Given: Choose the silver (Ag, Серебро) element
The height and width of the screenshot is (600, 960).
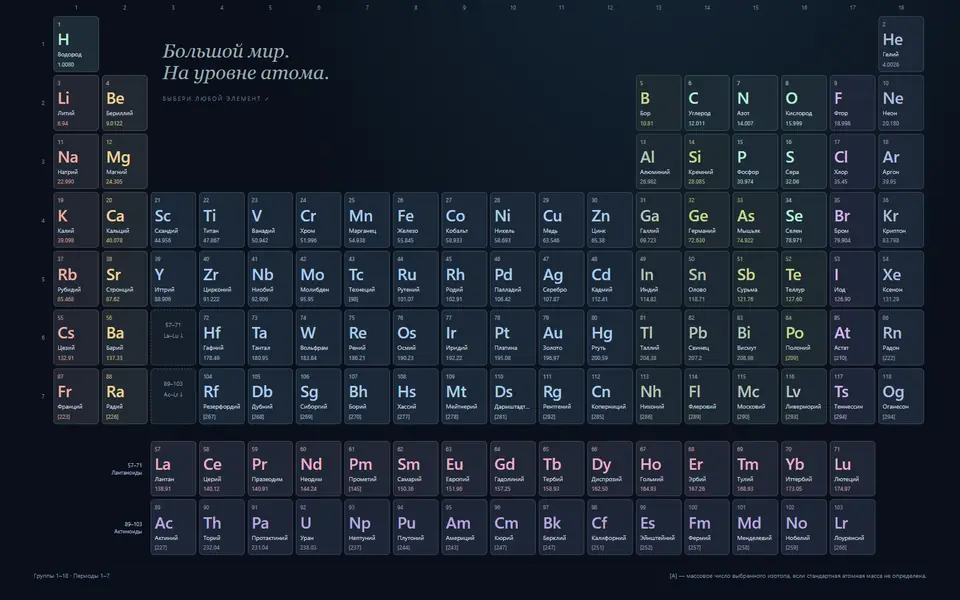Looking at the screenshot, I should tap(561, 279).
